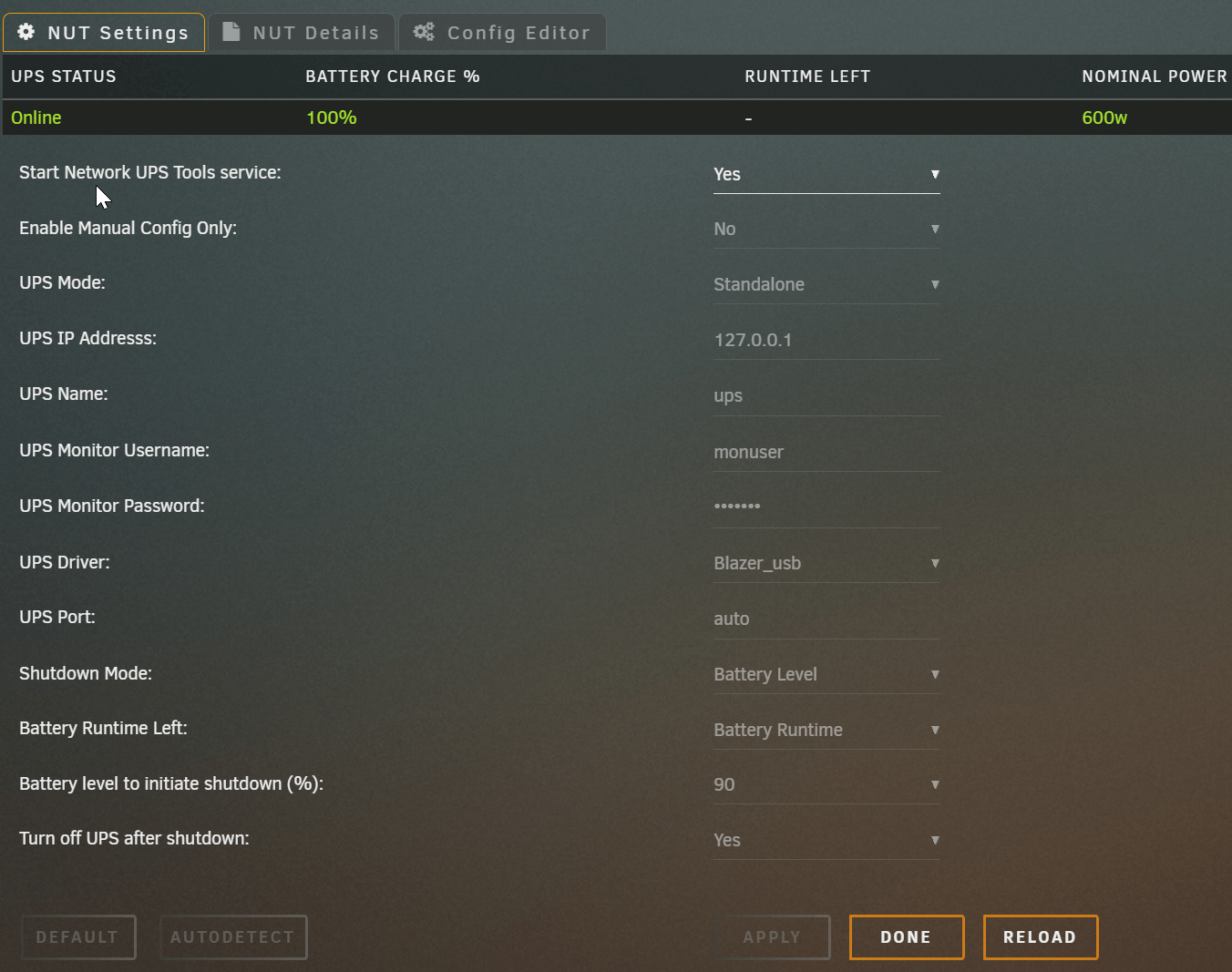Expand Turn off UPS after shutdown dropdown
This screenshot has width=1232, height=972.
[826, 840]
